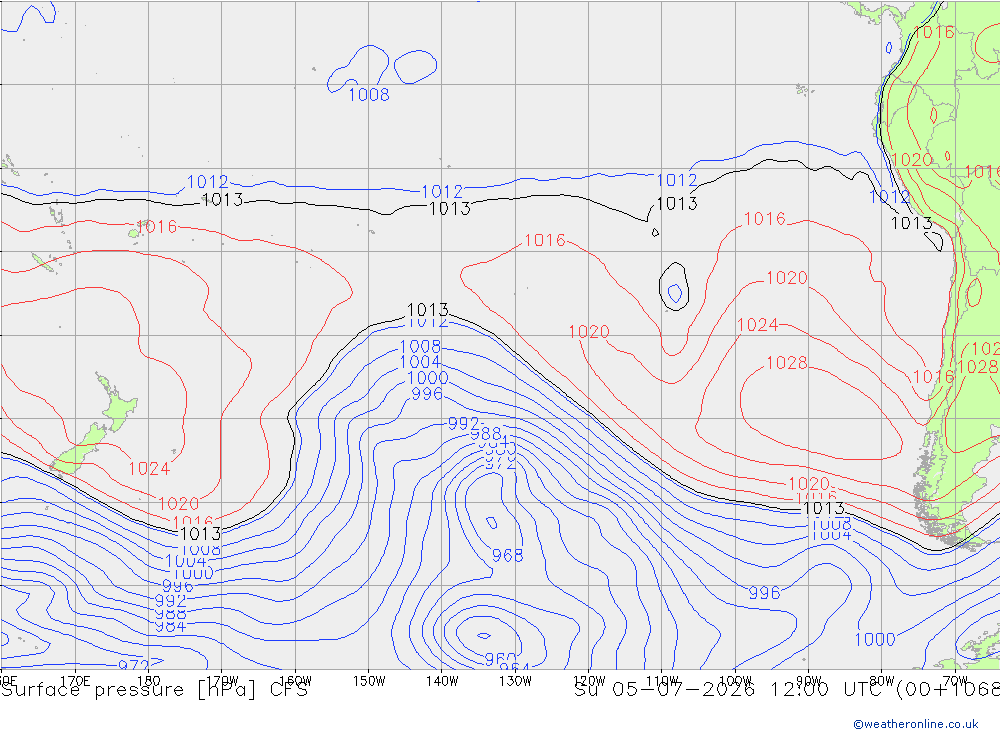Click the red 1016 label near the 130W line
This screenshot has height=733, width=1000.
(545, 241)
